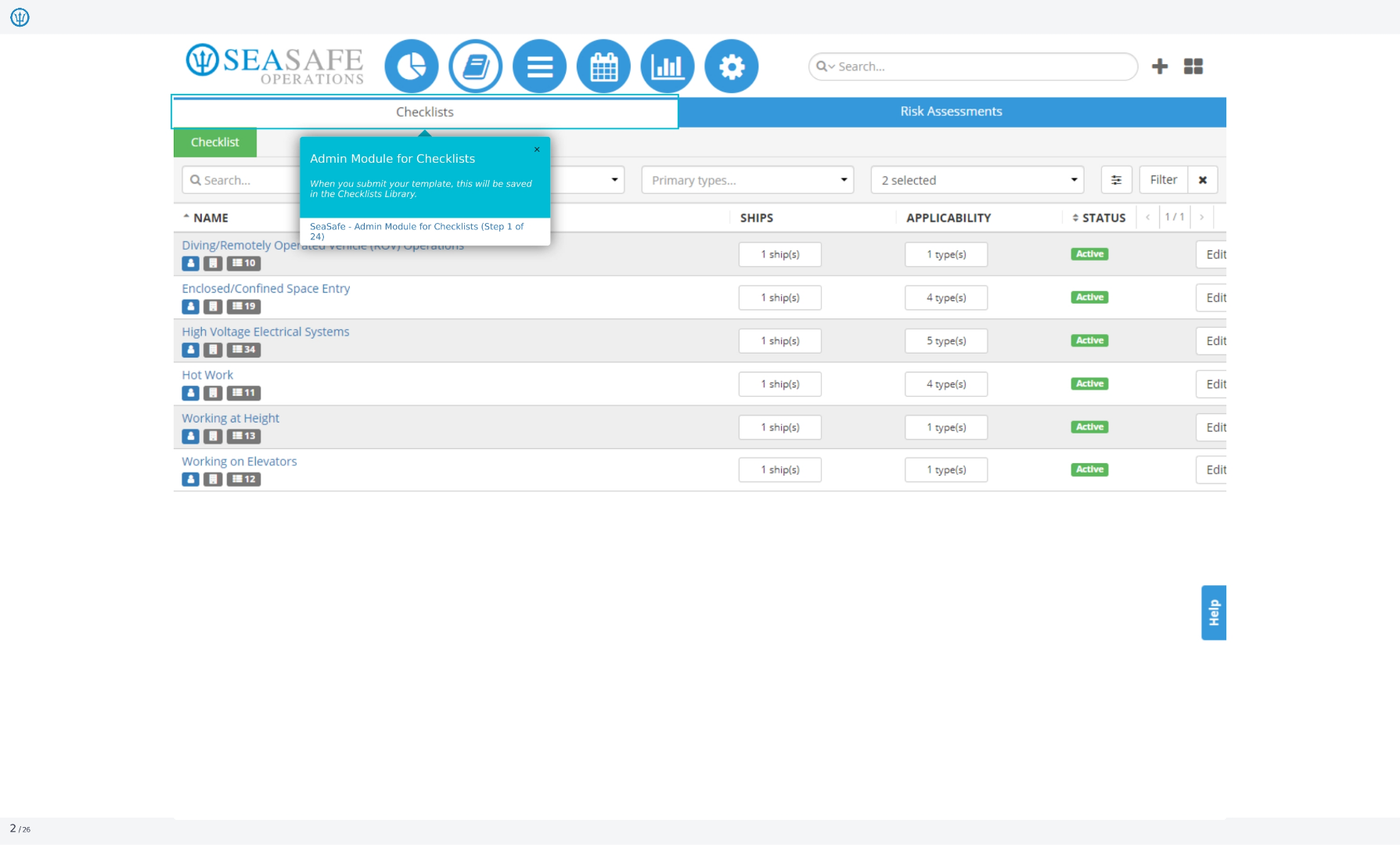
Task: Click the user icon under Working at Height
Action: coord(191,436)
